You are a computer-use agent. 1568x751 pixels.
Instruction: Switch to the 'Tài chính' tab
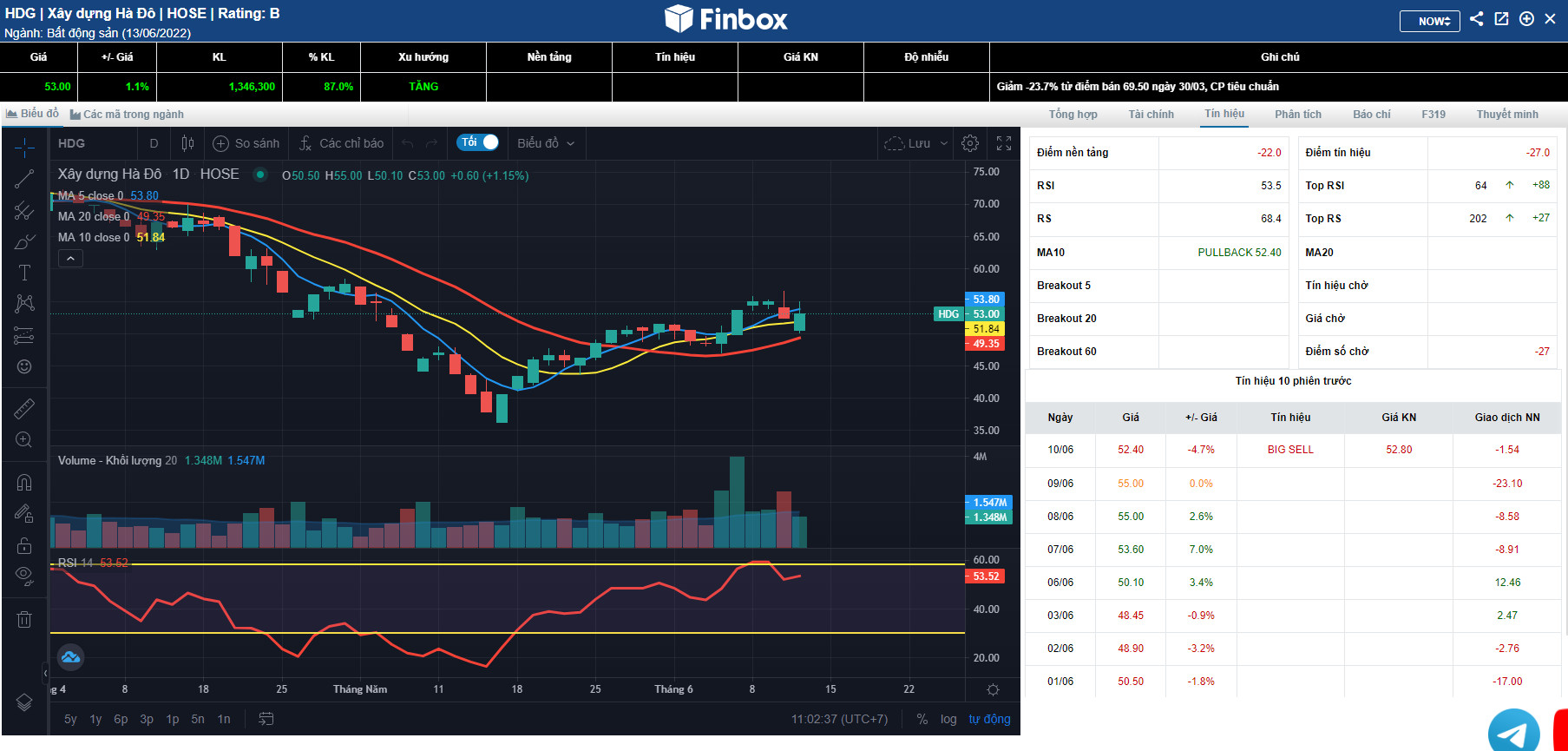[x=1151, y=115]
